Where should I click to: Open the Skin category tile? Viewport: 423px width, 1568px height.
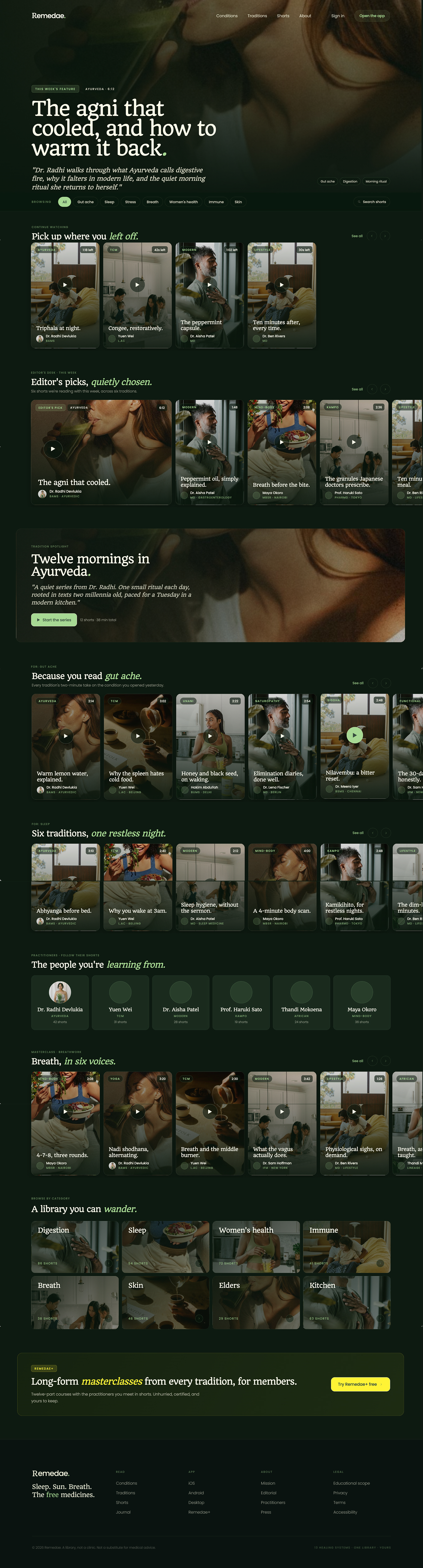pos(165,1303)
